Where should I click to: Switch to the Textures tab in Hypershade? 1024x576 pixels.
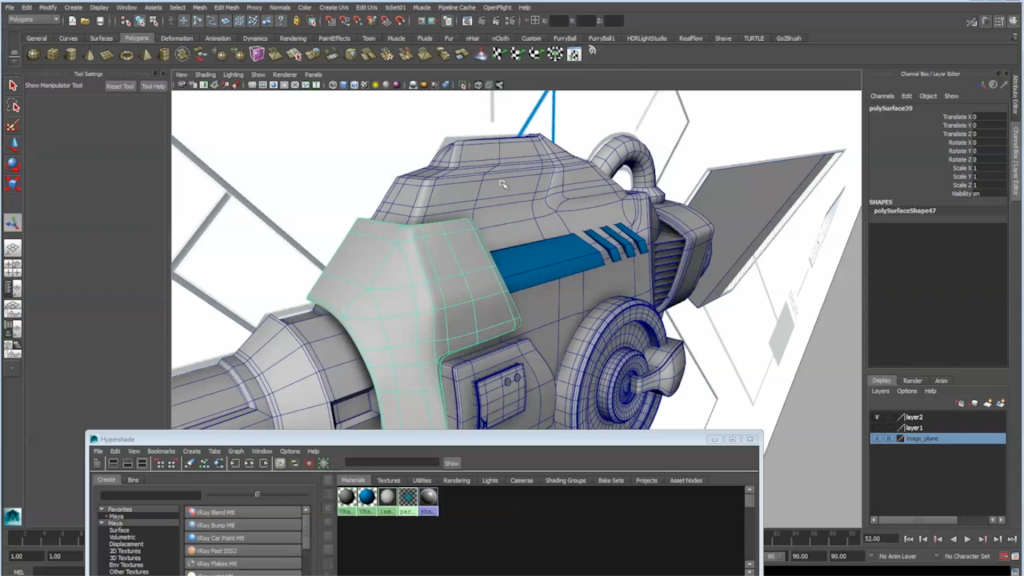coord(389,481)
